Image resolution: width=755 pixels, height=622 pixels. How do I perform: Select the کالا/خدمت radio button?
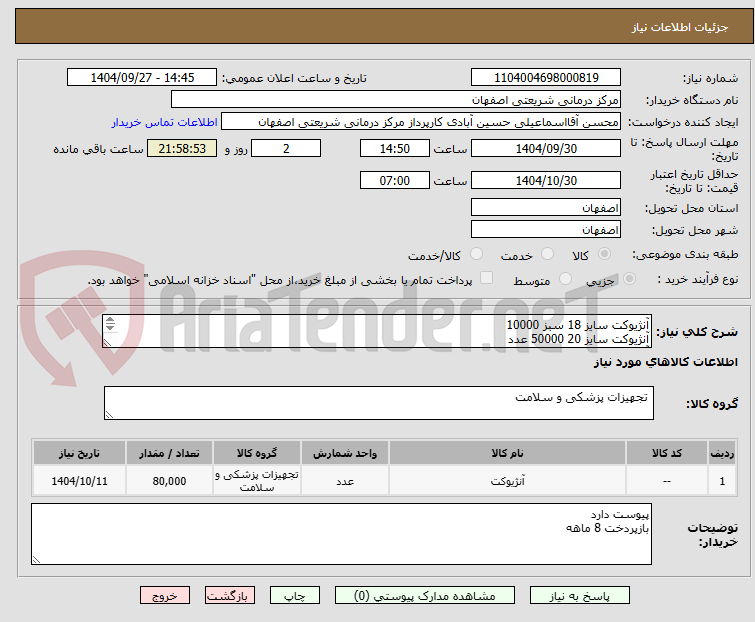click(x=476, y=254)
